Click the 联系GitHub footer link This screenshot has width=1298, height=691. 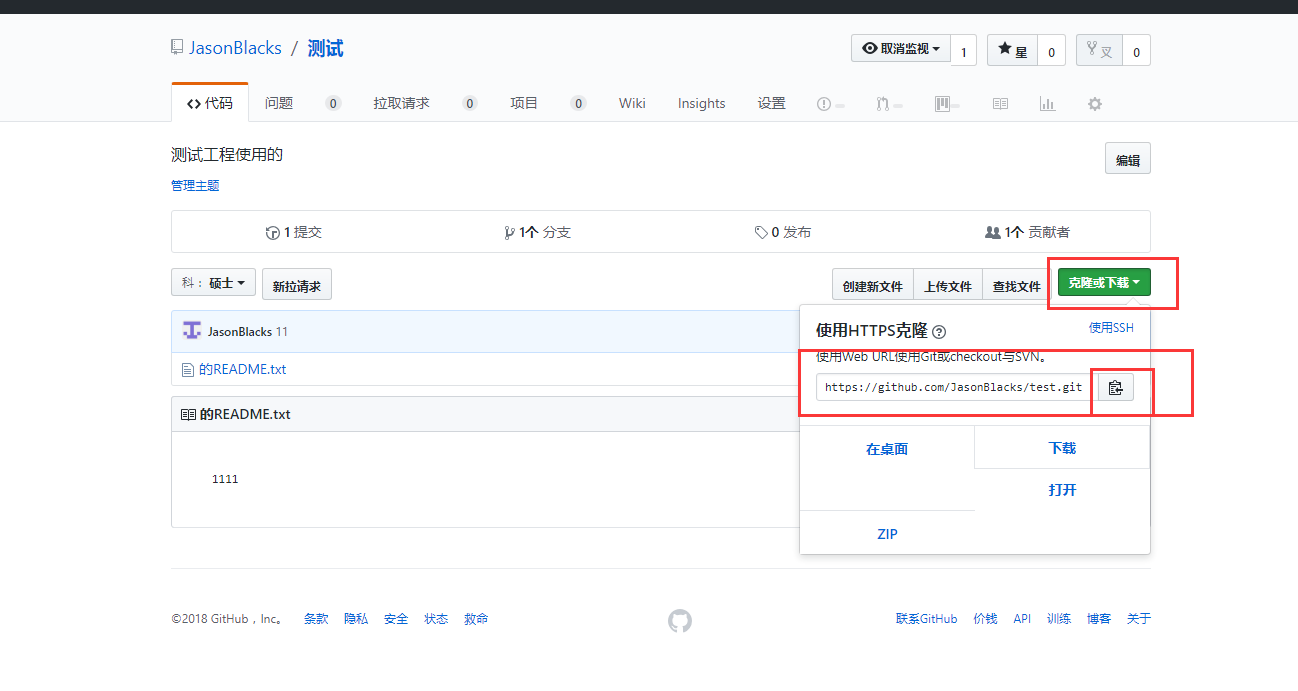pyautogui.click(x=927, y=619)
